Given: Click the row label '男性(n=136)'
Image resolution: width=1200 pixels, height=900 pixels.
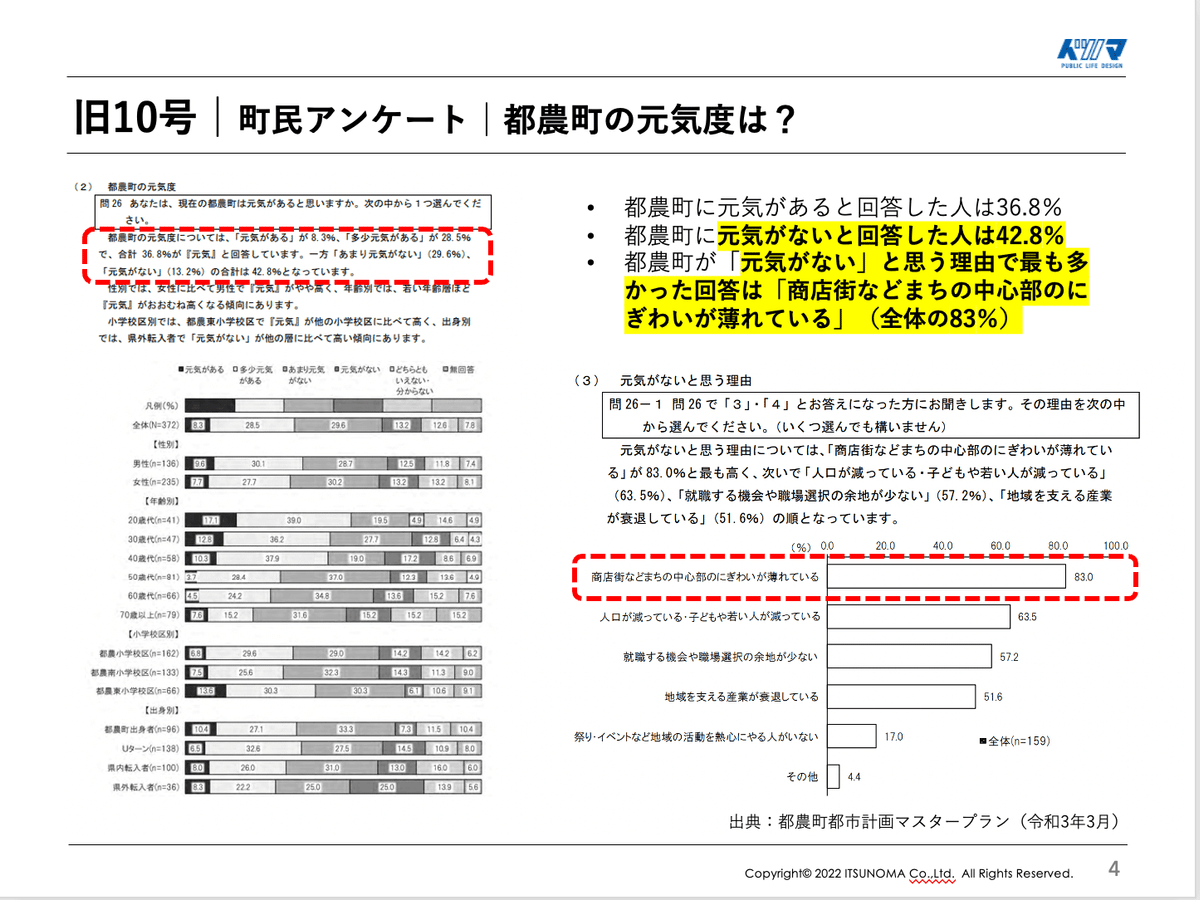Looking at the screenshot, I should [155, 464].
